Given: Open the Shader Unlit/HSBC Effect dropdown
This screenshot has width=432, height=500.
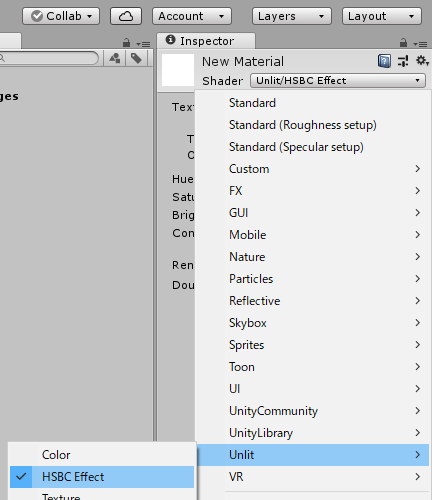Looking at the screenshot, I should (x=338, y=81).
